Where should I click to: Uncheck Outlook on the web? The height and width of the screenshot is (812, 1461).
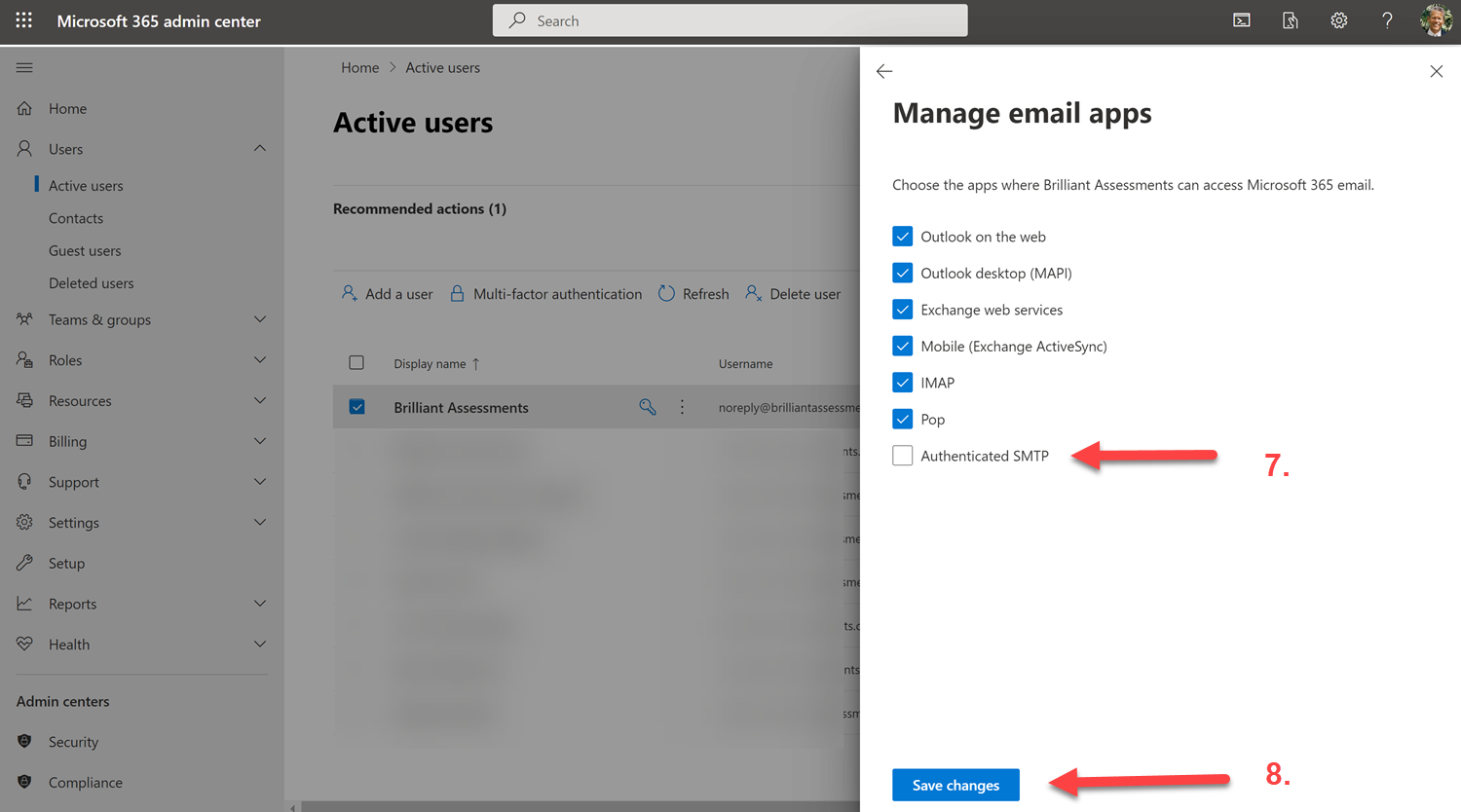pyautogui.click(x=903, y=237)
